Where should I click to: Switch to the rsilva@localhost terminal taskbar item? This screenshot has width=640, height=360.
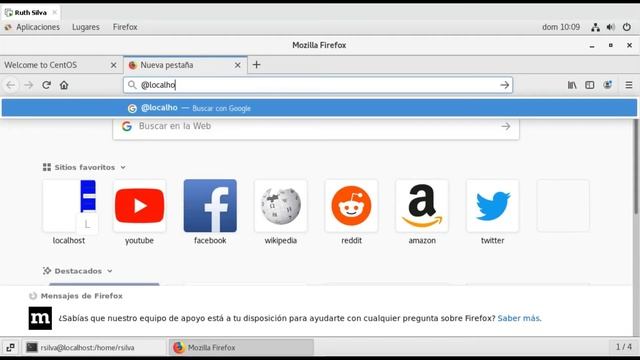(x=94, y=347)
